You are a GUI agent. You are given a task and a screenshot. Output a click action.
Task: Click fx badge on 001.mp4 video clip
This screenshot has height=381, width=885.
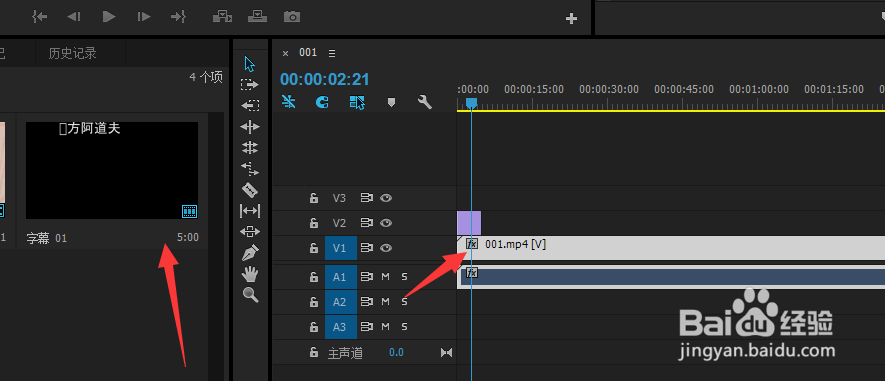click(x=472, y=244)
